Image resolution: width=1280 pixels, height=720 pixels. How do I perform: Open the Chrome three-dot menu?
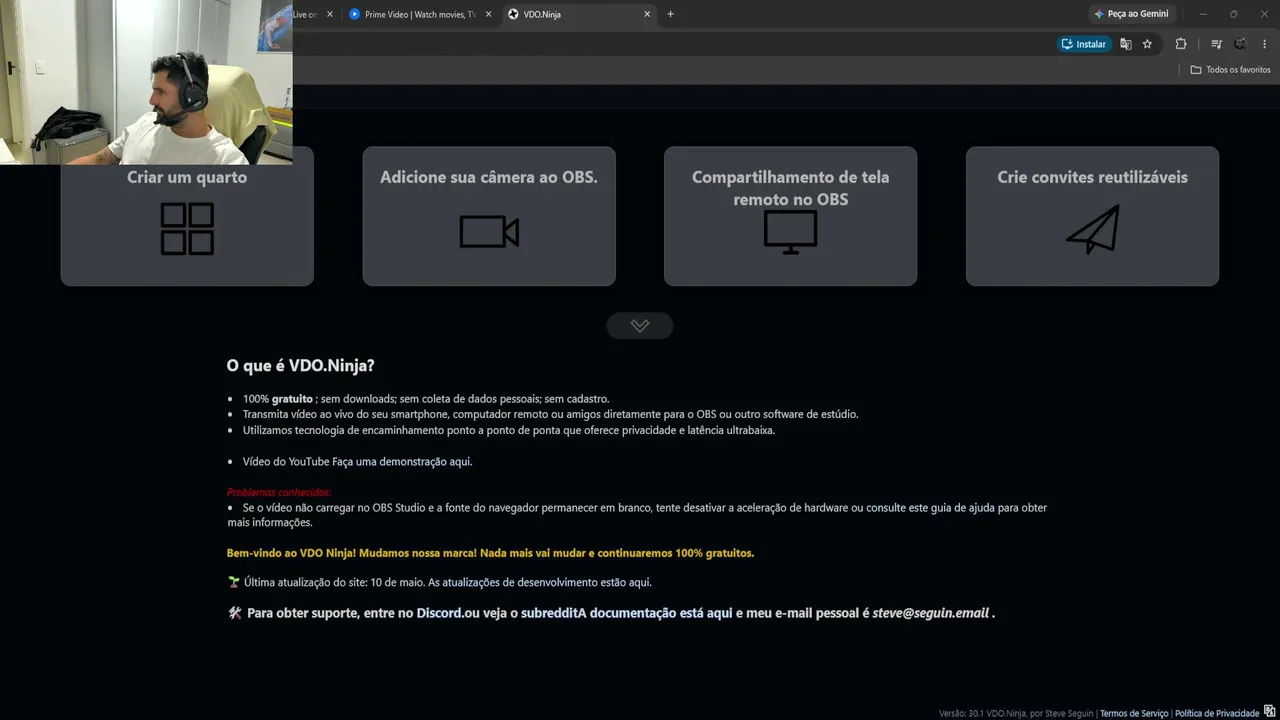pos(1265,44)
